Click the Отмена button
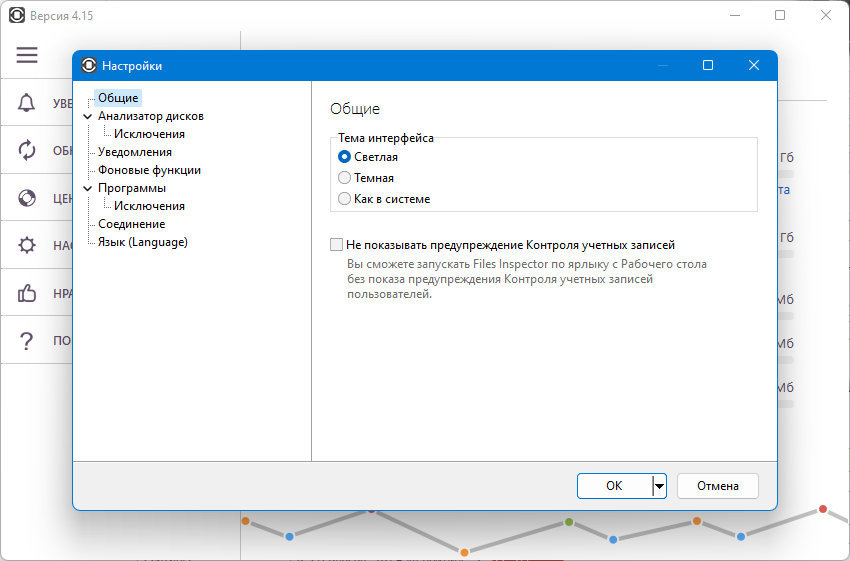 [x=718, y=486]
